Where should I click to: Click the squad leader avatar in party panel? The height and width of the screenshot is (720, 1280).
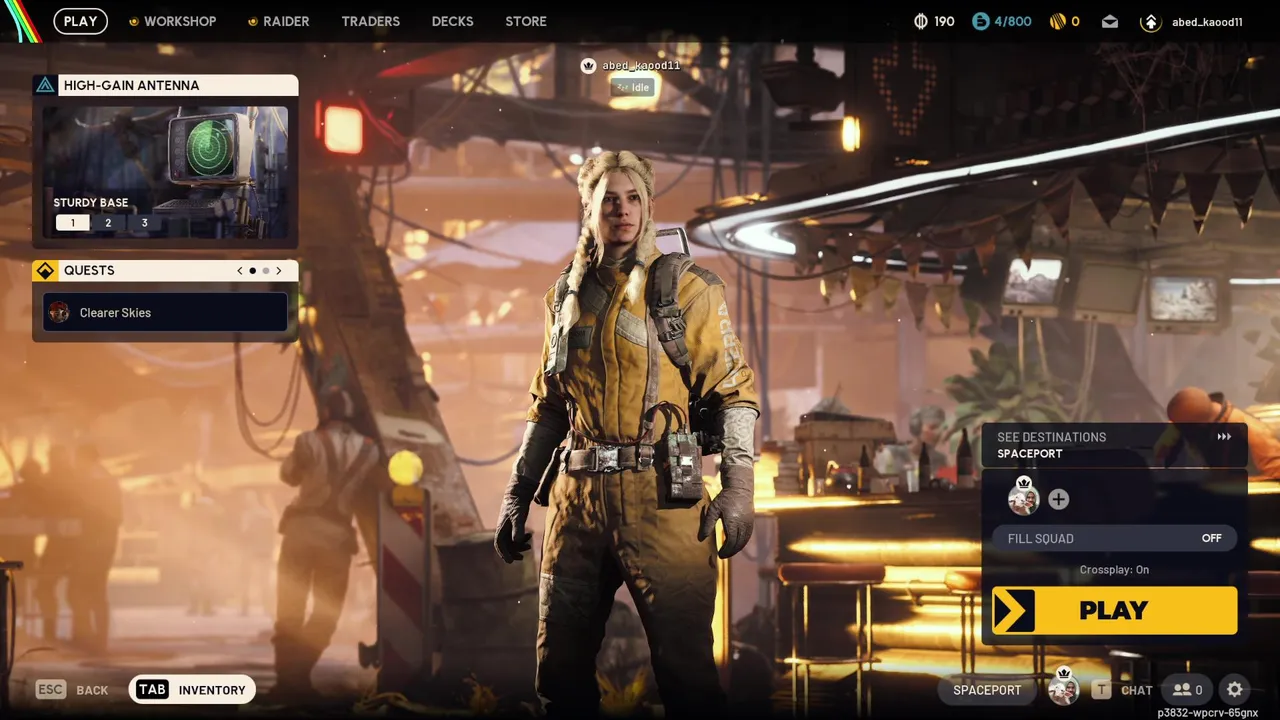1023,497
